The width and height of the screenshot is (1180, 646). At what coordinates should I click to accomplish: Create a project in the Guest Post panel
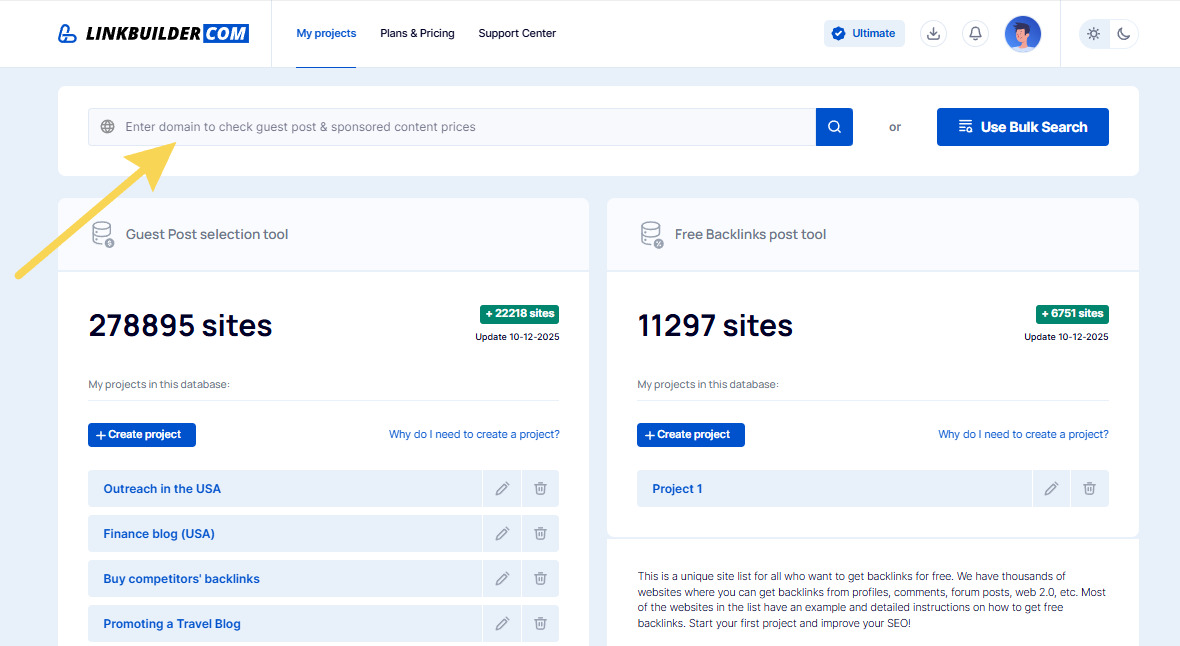pos(141,434)
